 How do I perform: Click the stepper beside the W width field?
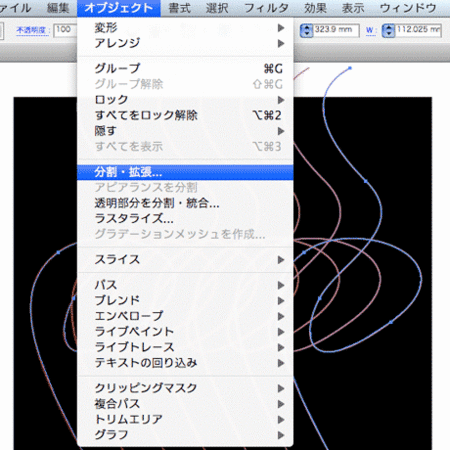pyautogui.click(x=388, y=30)
